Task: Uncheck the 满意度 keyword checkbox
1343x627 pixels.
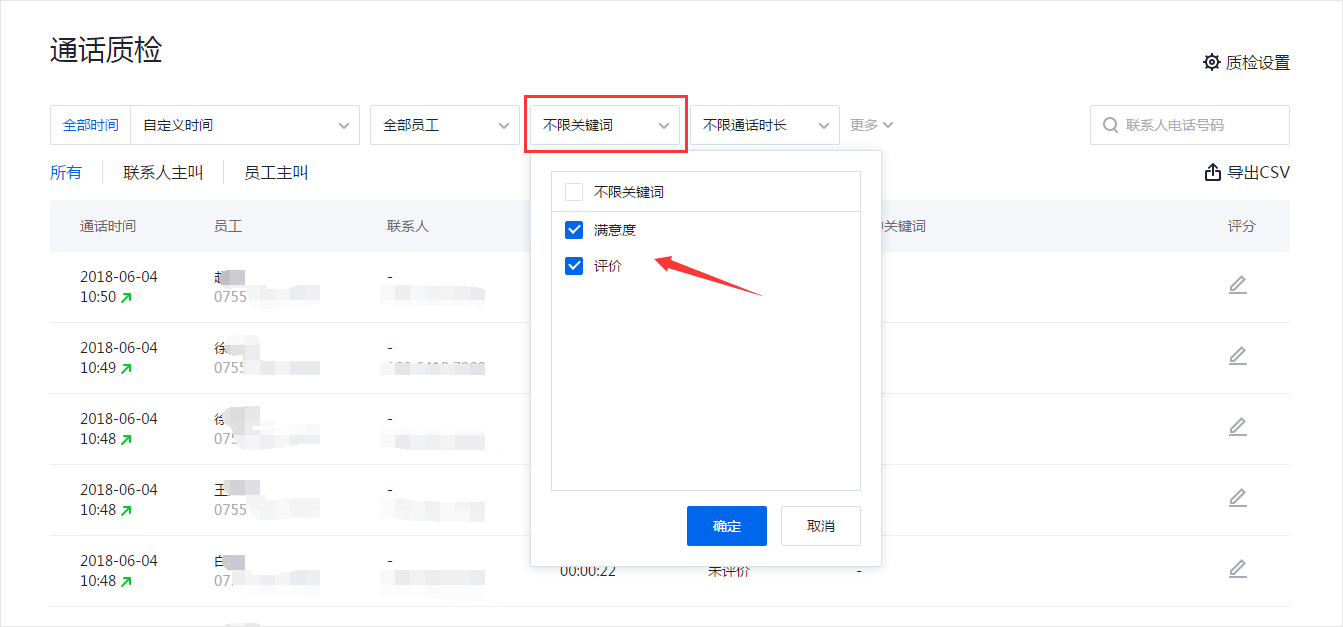Action: [574, 230]
